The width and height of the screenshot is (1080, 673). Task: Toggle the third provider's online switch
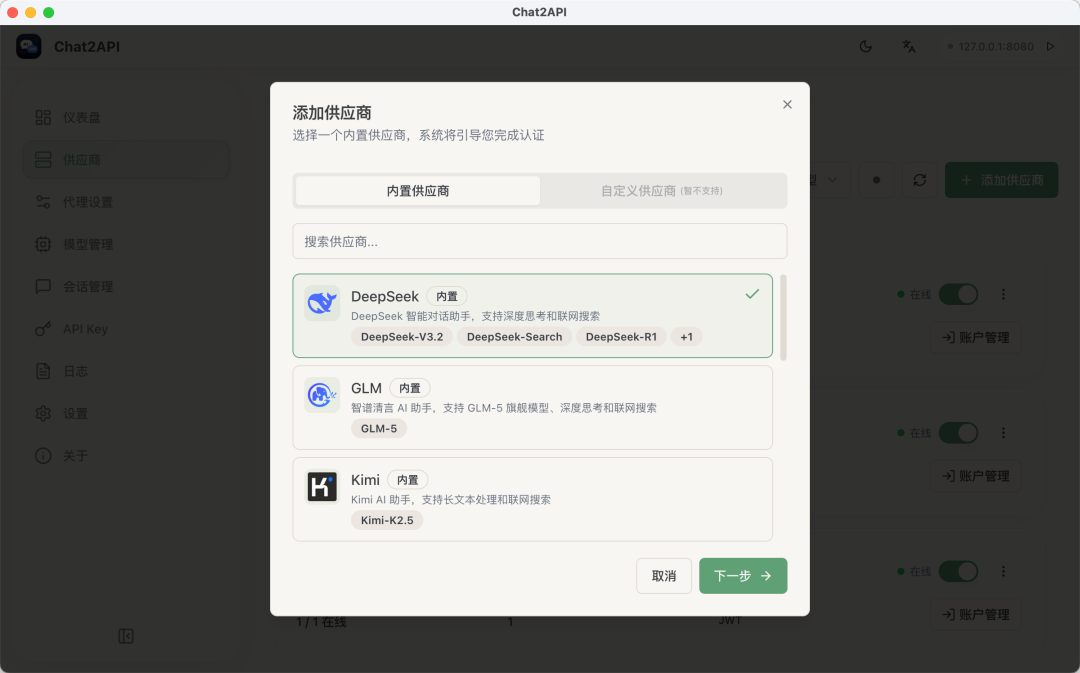coord(958,571)
